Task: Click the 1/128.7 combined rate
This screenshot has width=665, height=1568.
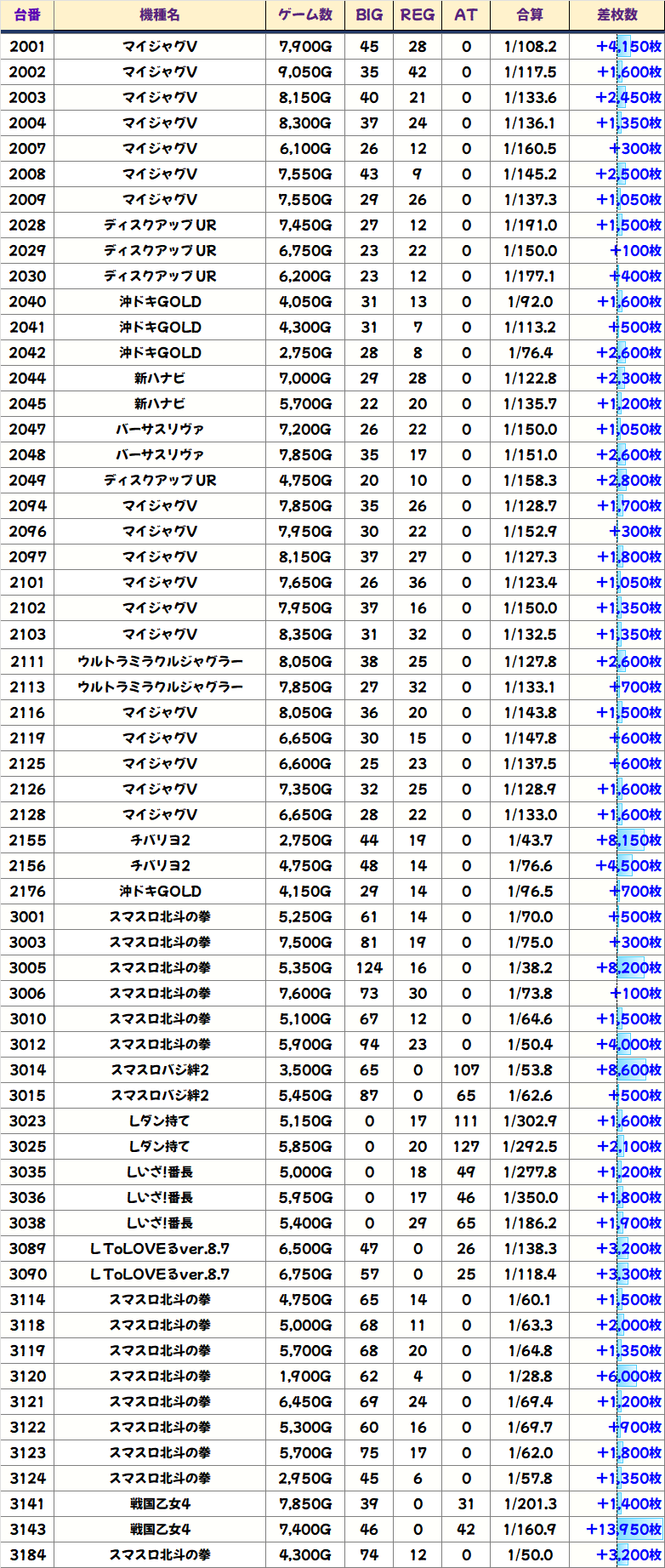Action: point(530,506)
